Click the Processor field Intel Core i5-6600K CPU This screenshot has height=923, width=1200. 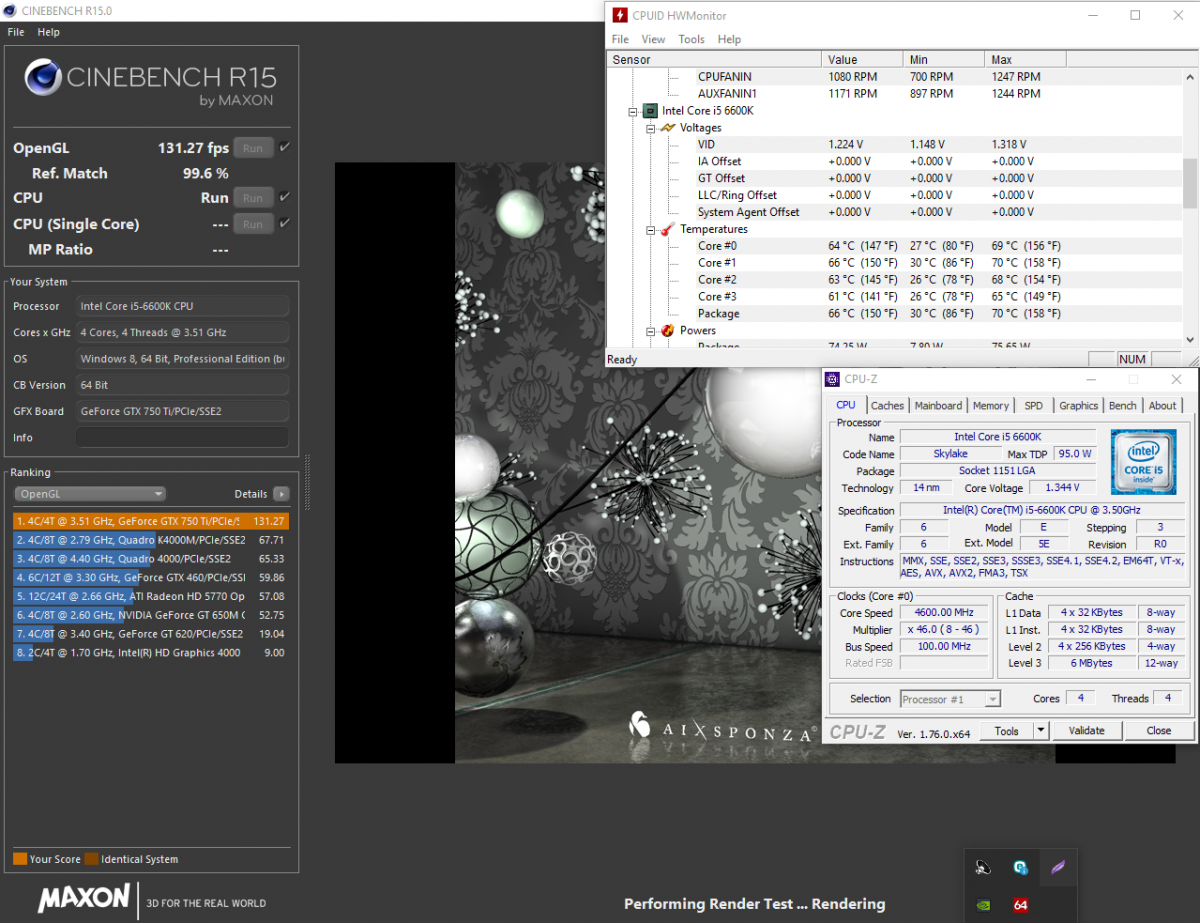click(x=182, y=306)
